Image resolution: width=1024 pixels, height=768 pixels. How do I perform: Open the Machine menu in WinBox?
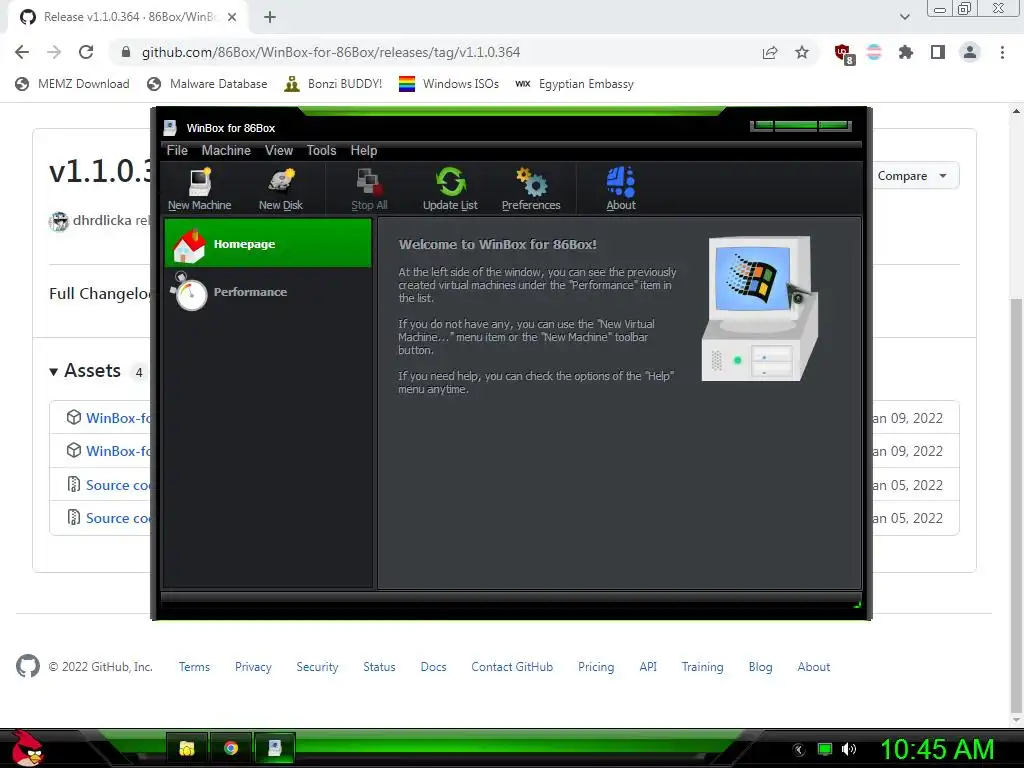226,150
